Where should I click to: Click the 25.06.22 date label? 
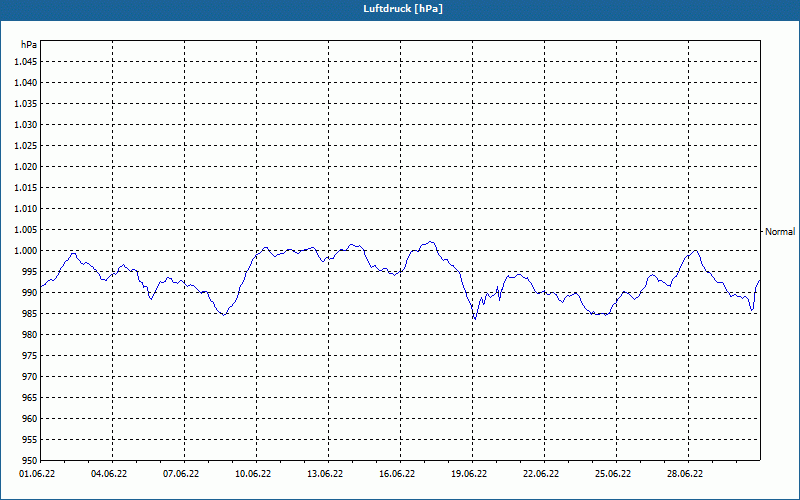coord(613,474)
